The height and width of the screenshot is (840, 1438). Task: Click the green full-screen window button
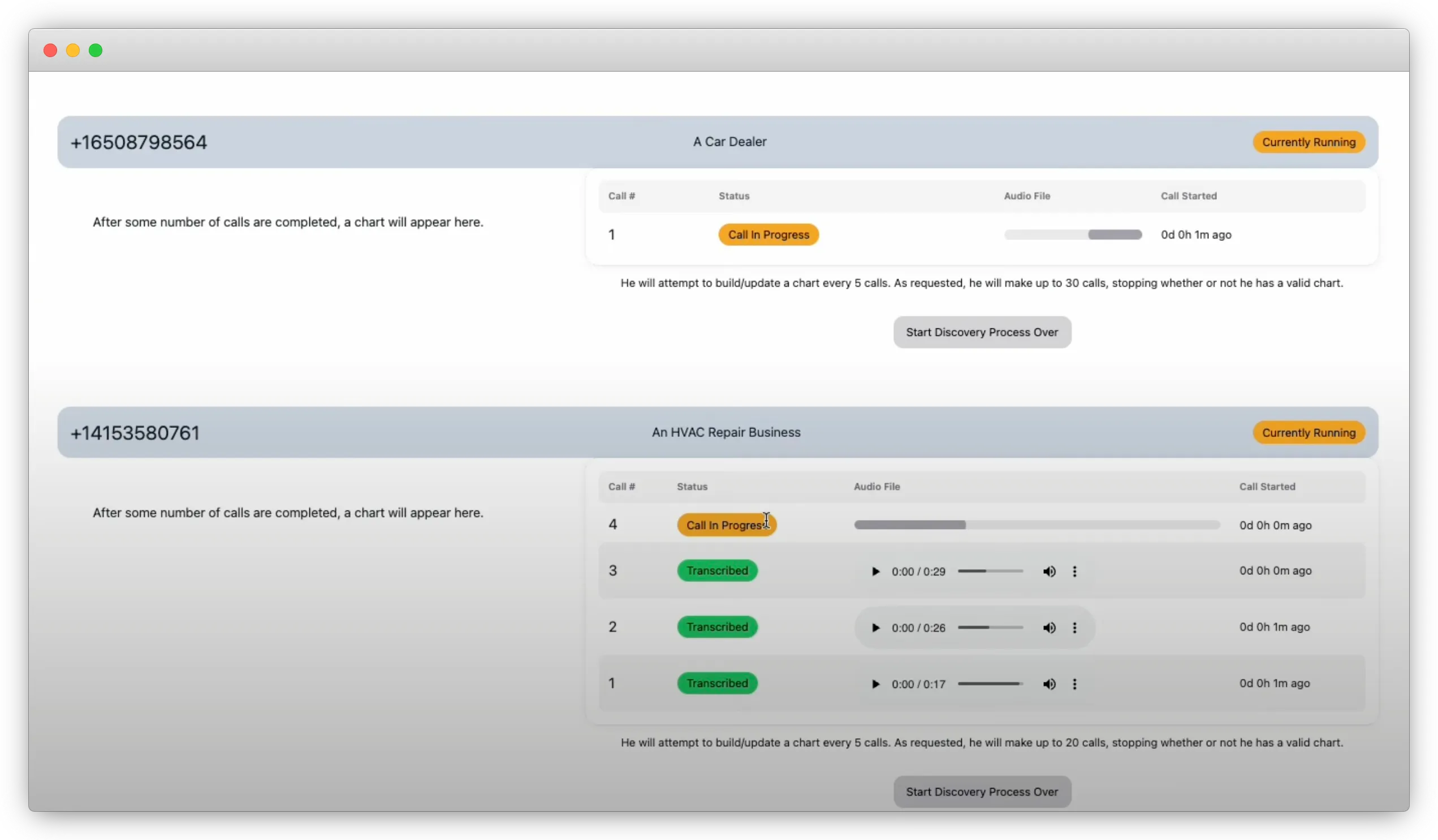point(96,51)
